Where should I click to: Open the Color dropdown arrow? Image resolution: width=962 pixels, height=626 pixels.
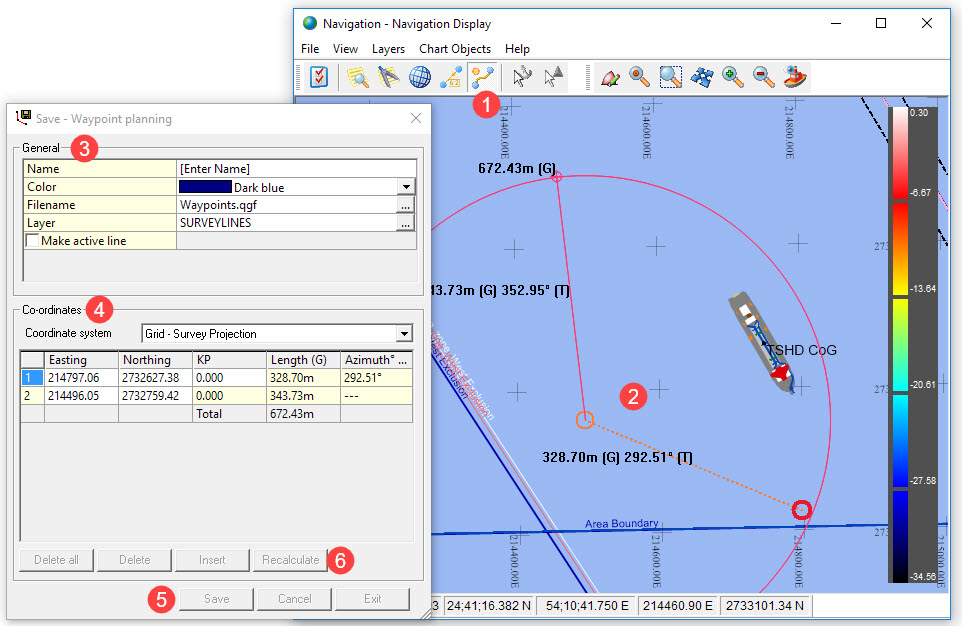click(x=405, y=187)
